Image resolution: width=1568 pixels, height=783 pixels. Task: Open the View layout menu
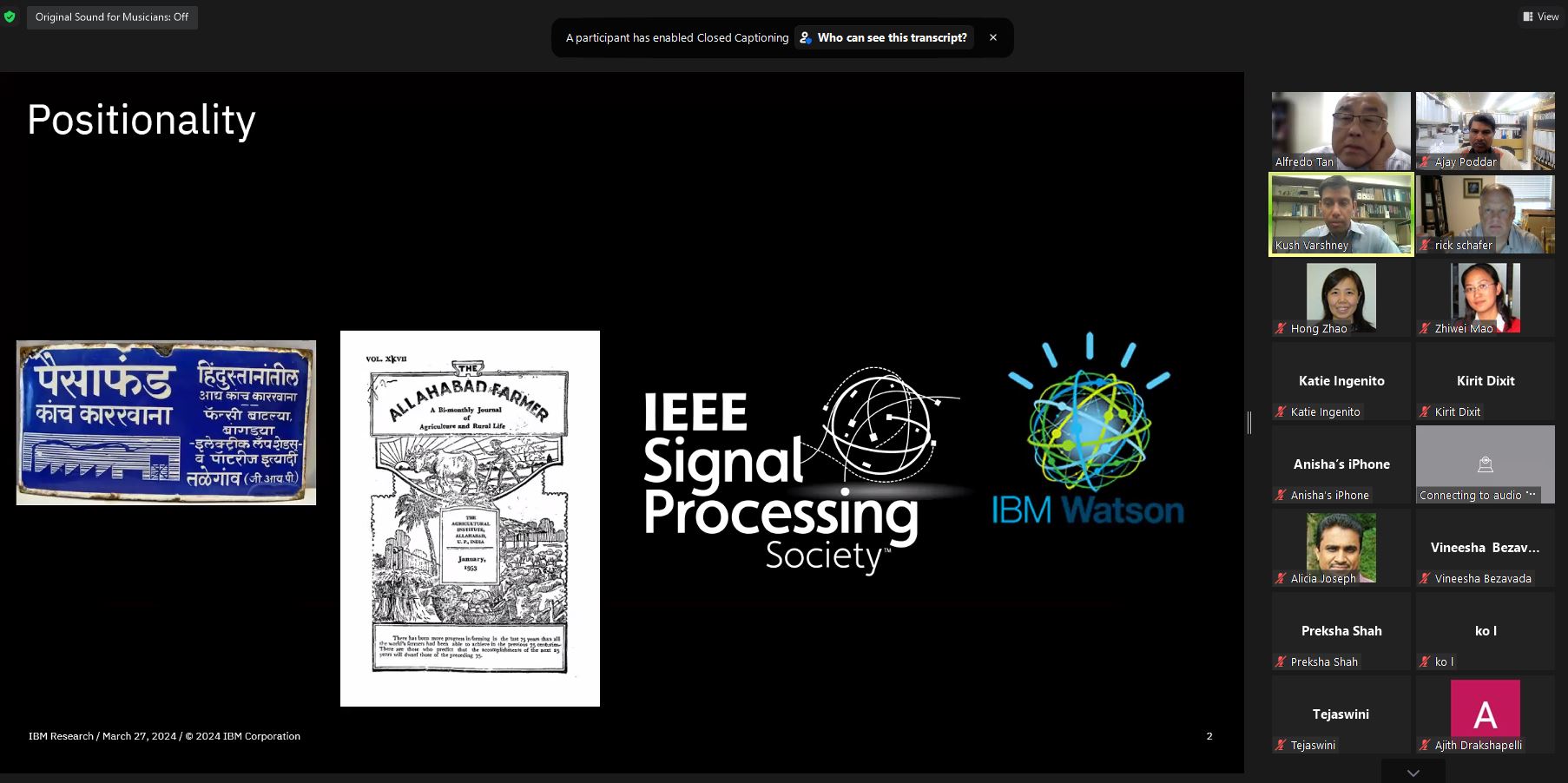(x=1541, y=16)
